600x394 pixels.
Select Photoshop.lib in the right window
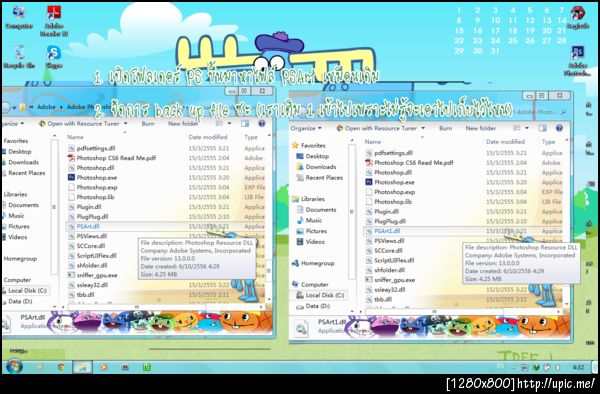(393, 202)
